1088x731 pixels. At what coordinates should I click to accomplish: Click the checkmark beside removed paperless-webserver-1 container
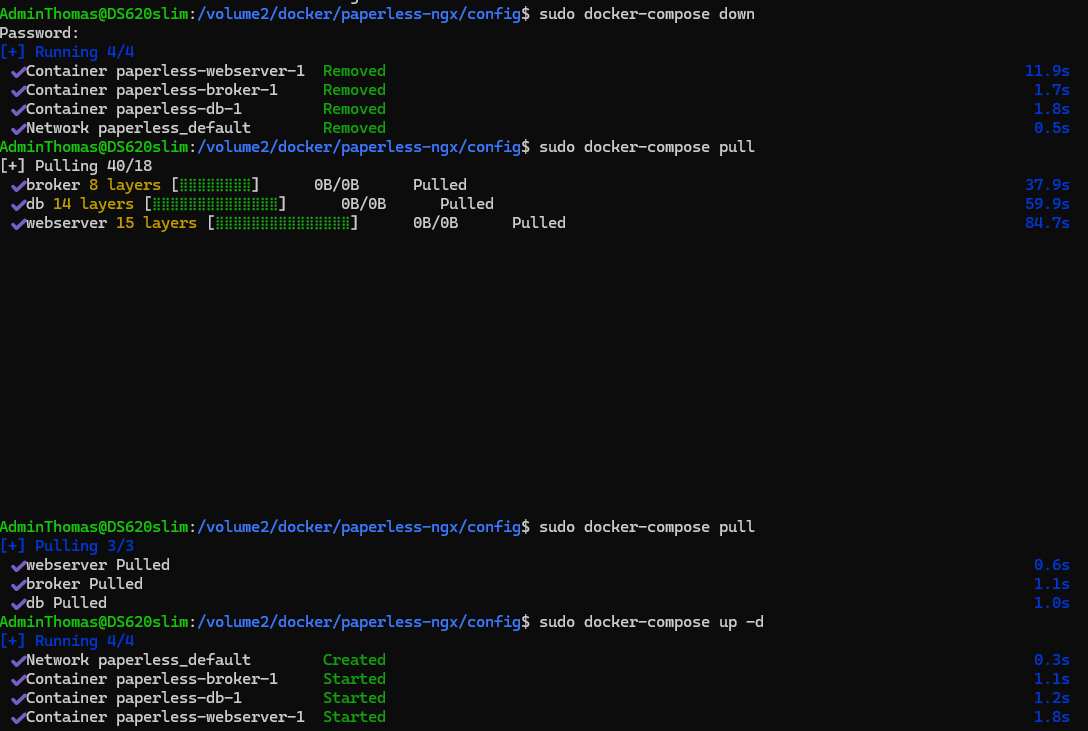click(x=18, y=71)
